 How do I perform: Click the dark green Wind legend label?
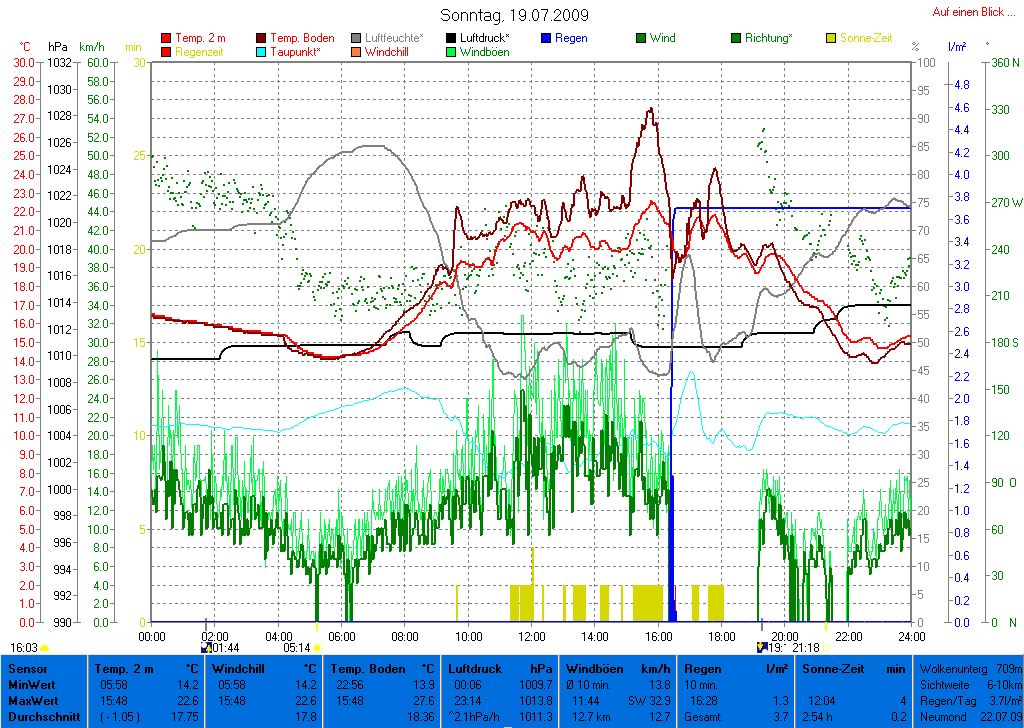tap(662, 38)
